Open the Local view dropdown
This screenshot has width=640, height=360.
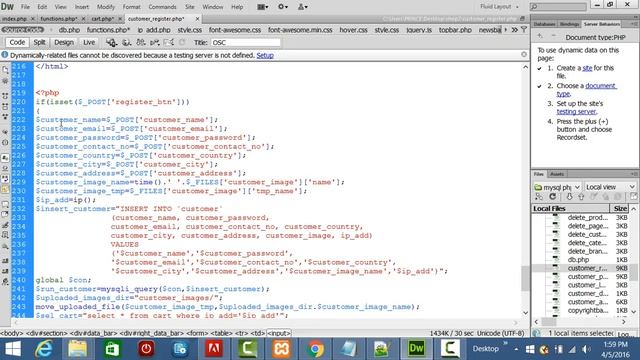click(611, 187)
